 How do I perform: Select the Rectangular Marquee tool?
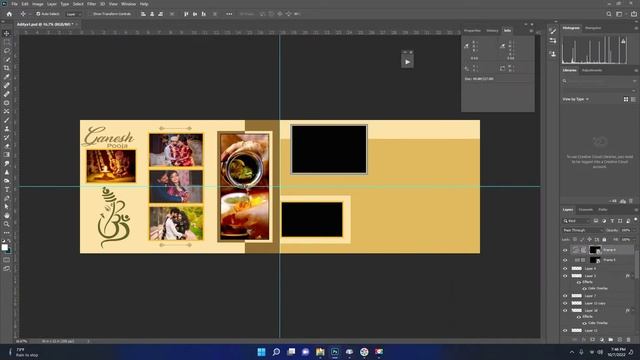(x=7, y=42)
